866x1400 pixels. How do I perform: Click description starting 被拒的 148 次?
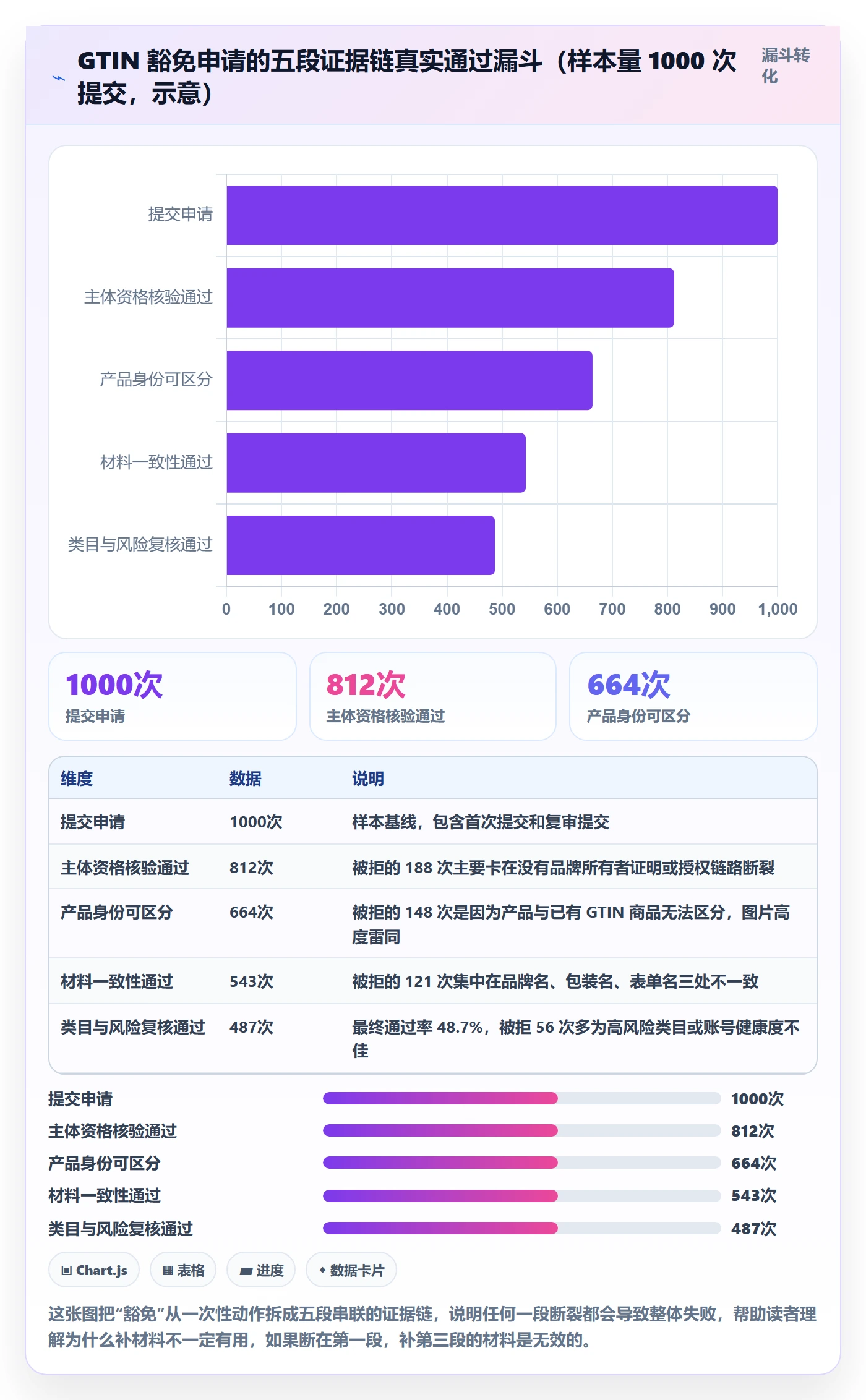pos(571,924)
